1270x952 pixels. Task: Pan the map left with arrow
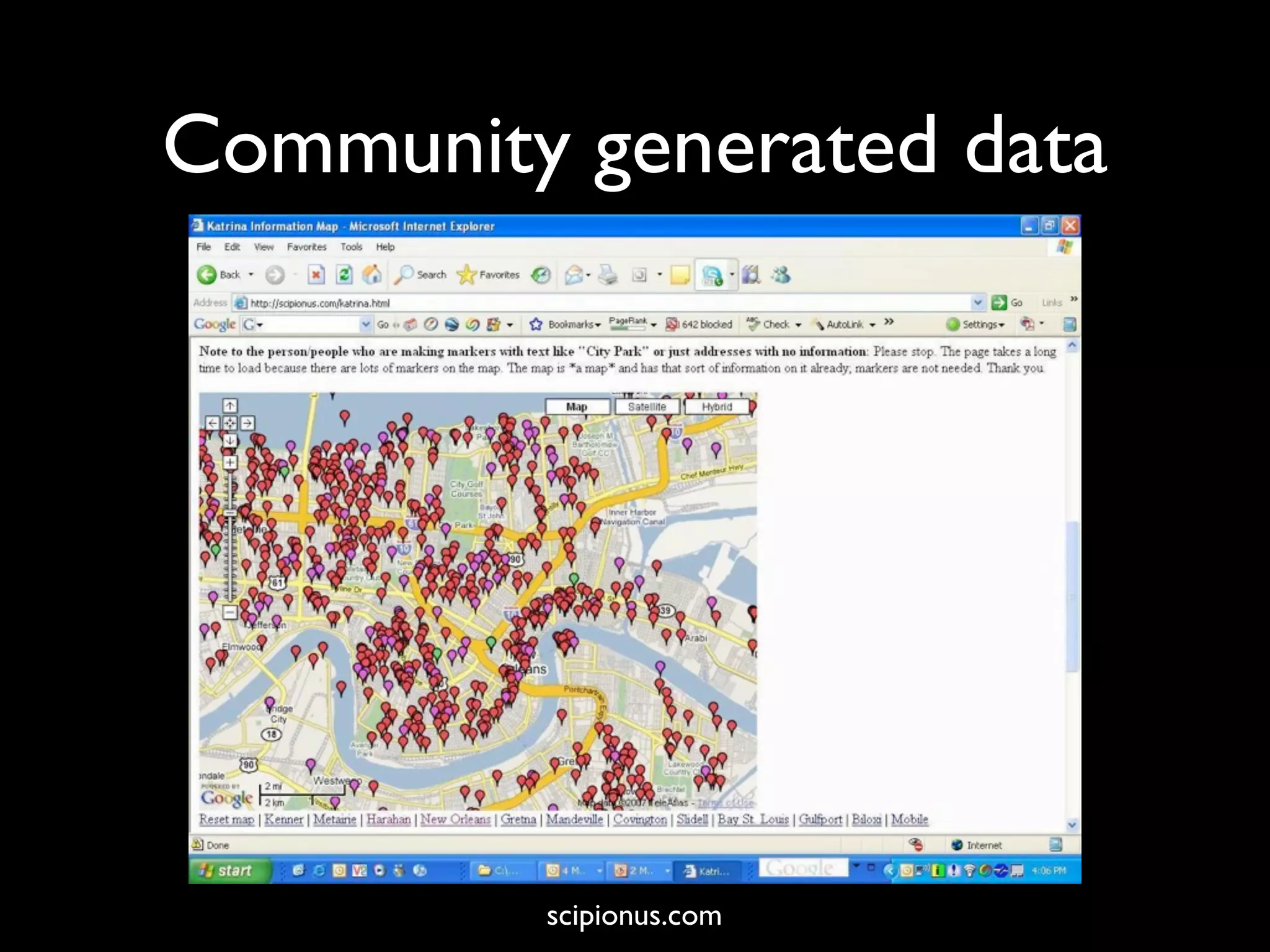(x=213, y=423)
